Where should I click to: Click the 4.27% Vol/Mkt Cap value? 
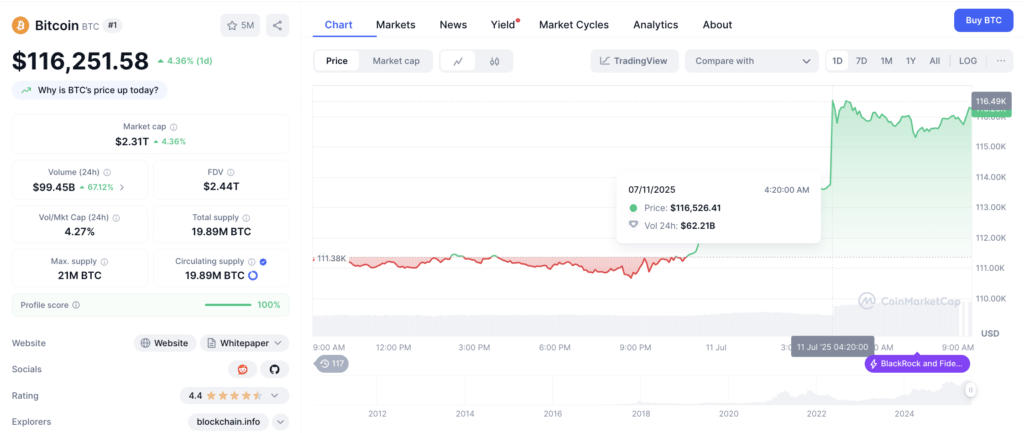tap(78, 232)
